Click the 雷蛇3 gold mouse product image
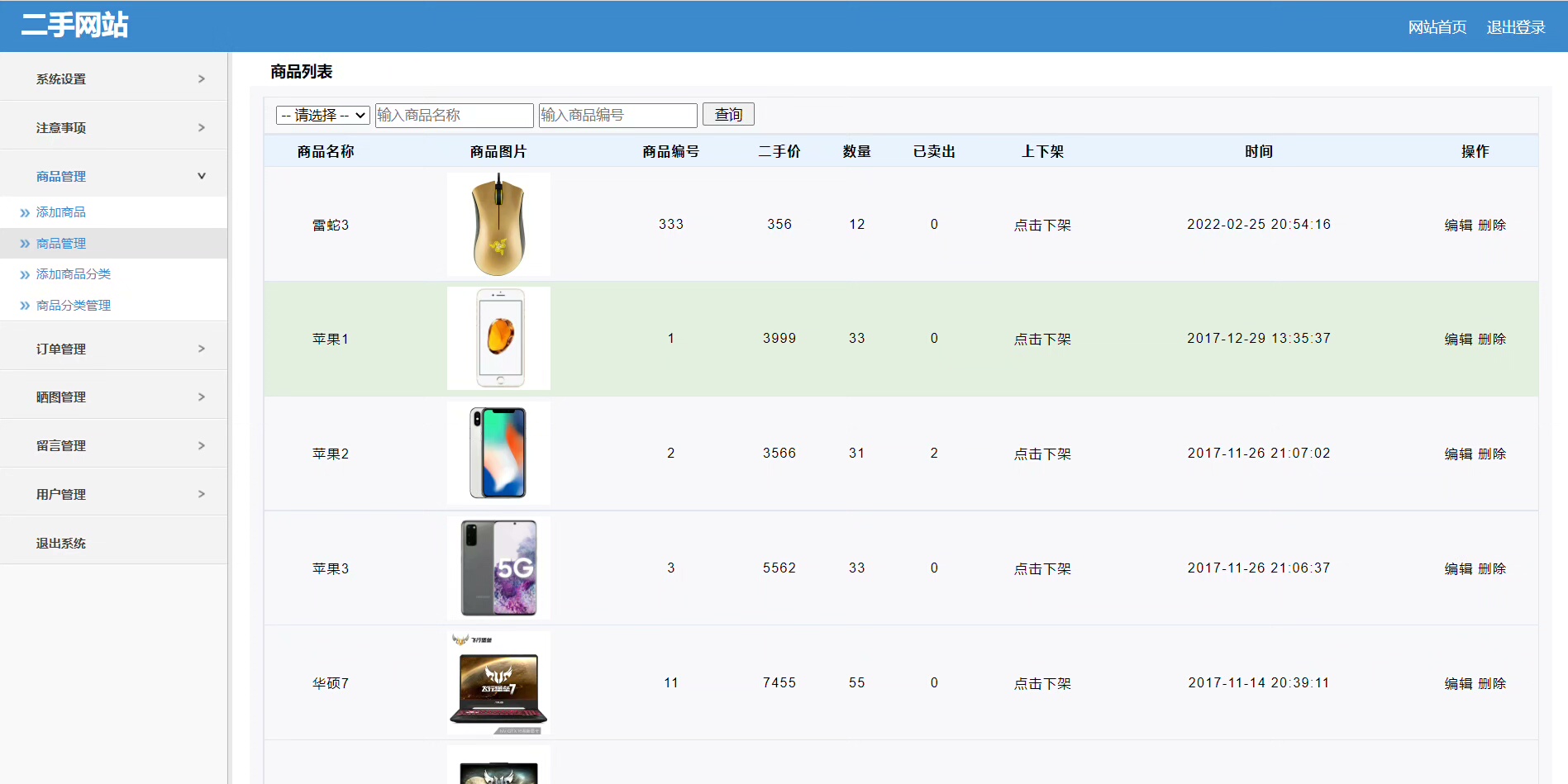 tap(498, 225)
